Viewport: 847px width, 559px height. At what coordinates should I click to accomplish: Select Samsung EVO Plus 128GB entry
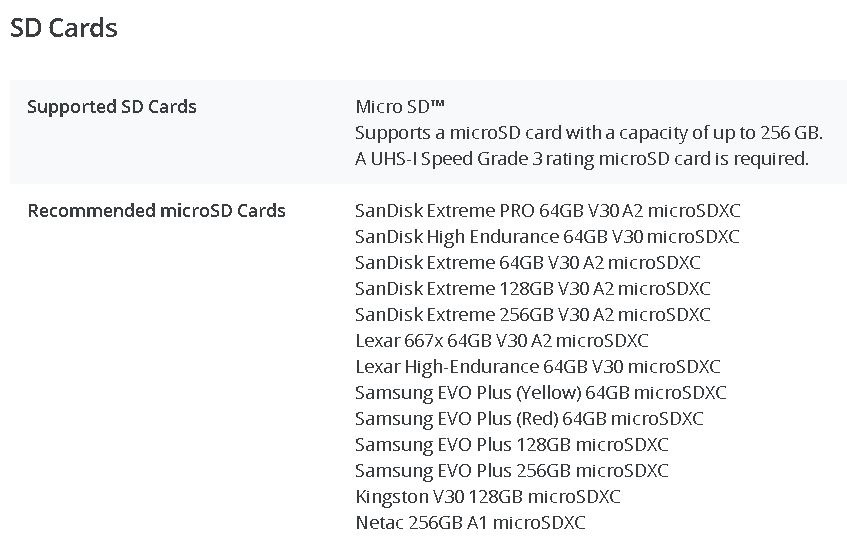tap(512, 444)
